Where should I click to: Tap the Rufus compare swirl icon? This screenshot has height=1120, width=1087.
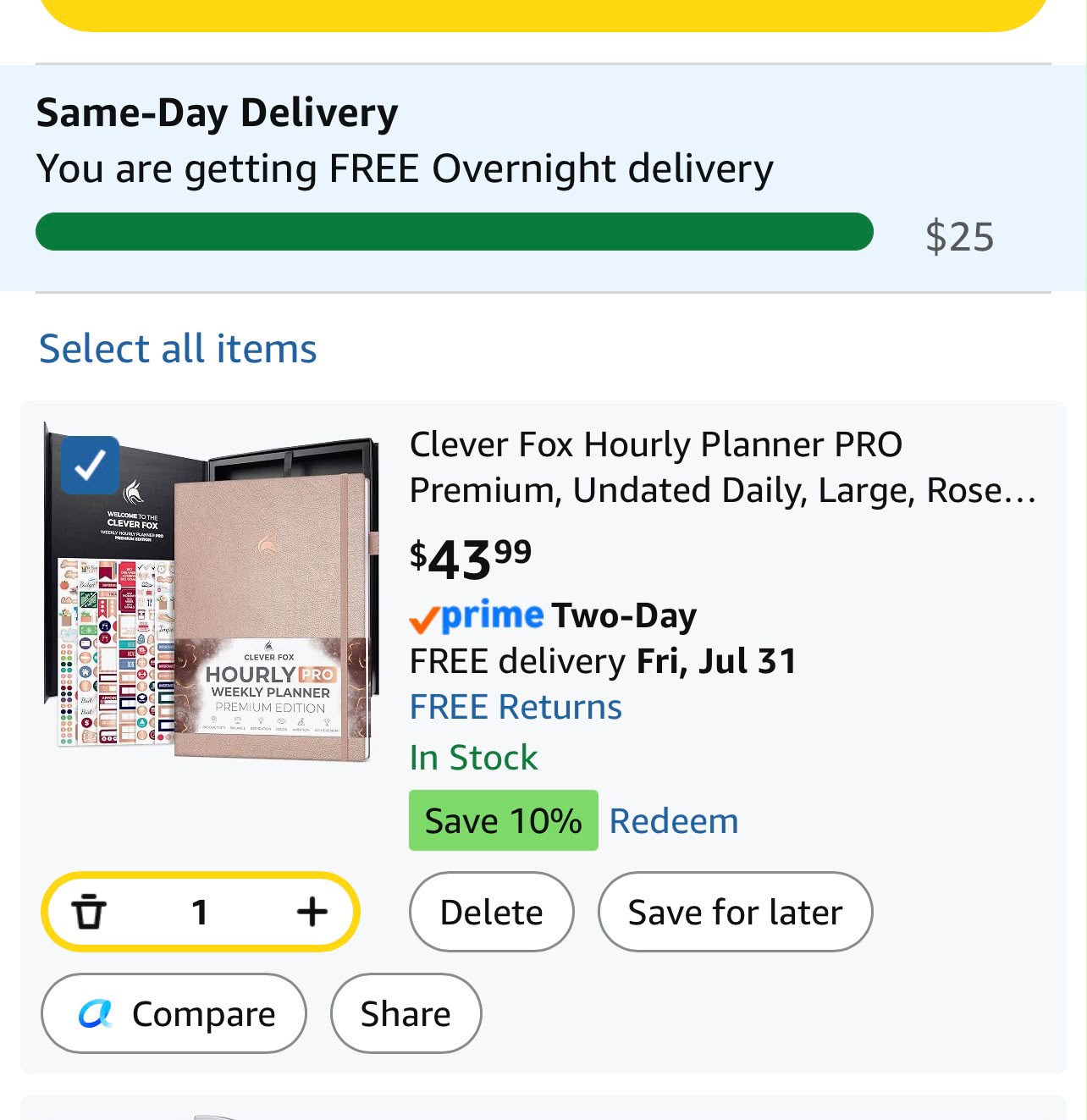[95, 1013]
